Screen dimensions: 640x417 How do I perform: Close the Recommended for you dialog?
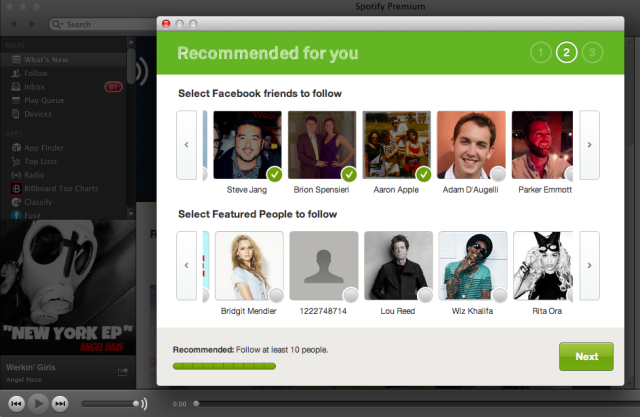tap(166, 24)
